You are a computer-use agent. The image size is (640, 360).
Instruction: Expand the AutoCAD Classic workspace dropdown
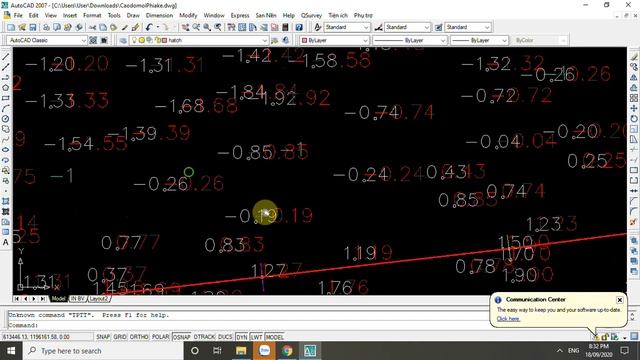[83, 40]
